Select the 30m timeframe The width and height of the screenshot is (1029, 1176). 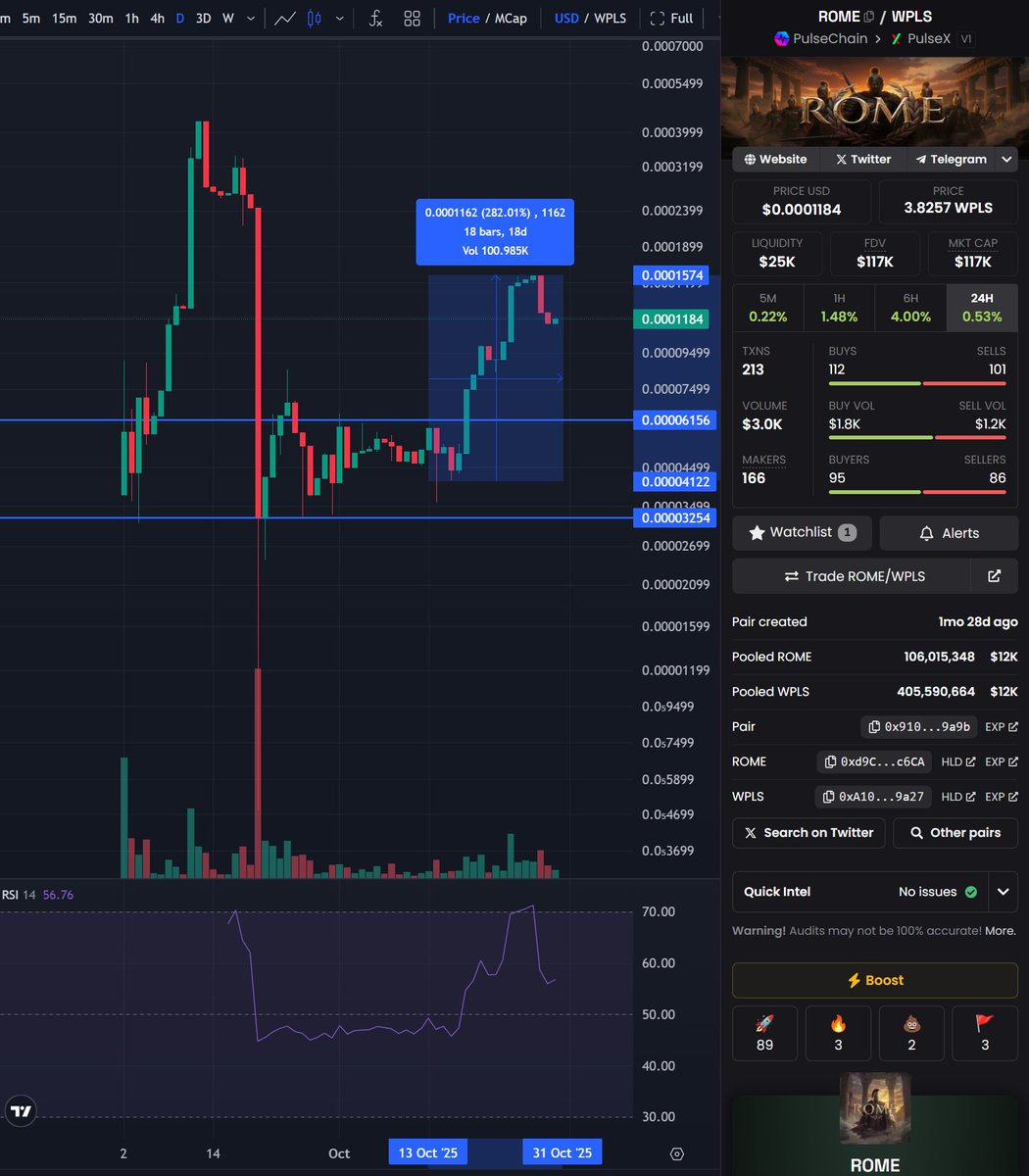100,18
